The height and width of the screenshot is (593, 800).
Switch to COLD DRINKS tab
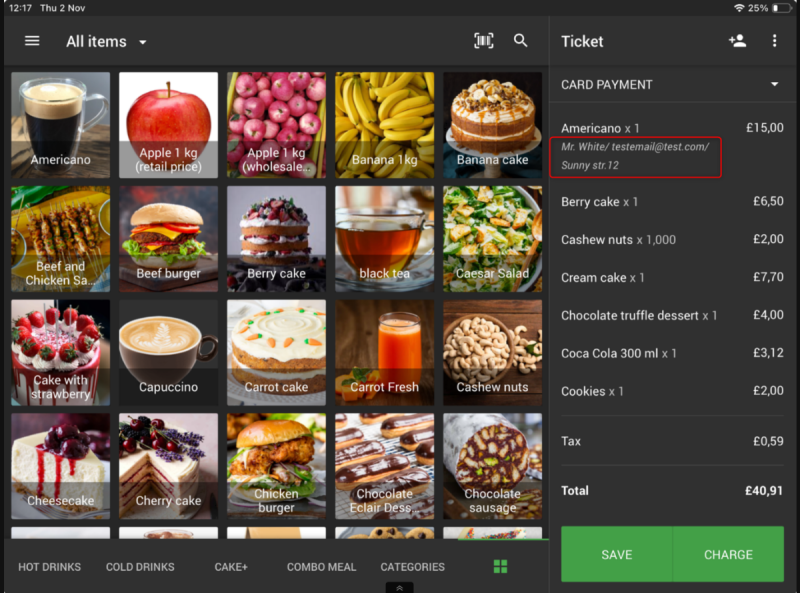coord(140,567)
